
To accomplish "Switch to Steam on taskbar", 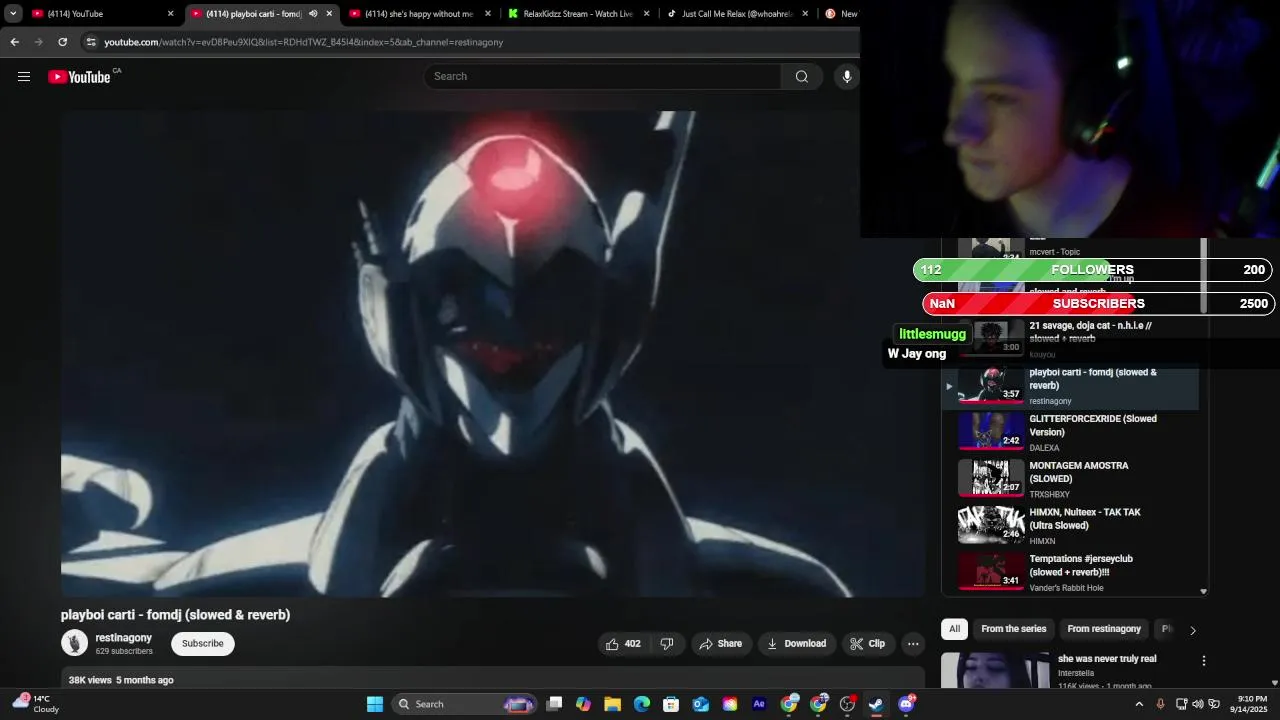I will (876, 704).
